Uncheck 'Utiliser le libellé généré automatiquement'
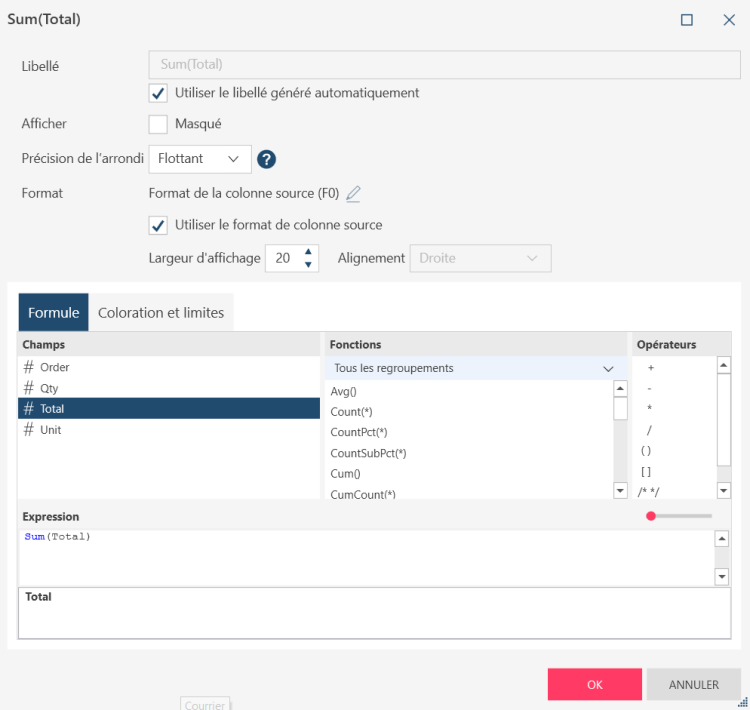 point(158,93)
